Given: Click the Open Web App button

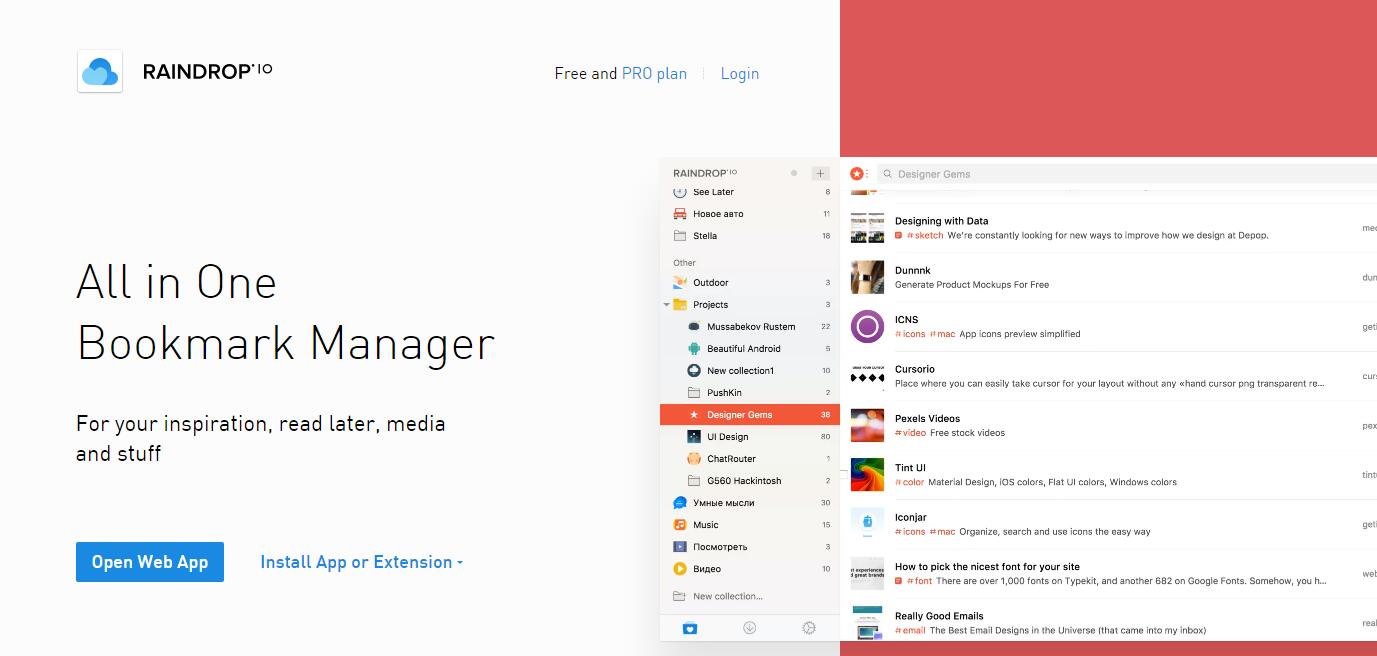Looking at the screenshot, I should coord(150,562).
